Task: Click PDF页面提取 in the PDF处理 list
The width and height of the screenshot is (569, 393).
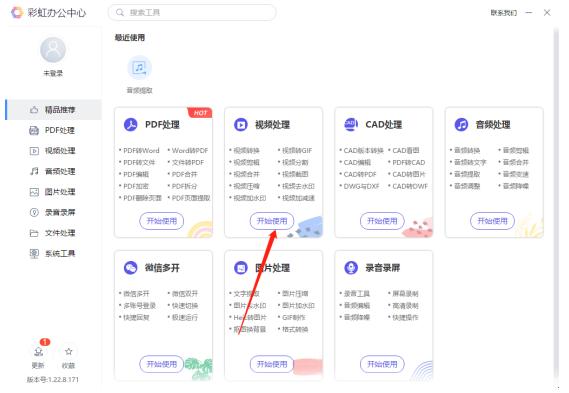Action: (x=191, y=198)
